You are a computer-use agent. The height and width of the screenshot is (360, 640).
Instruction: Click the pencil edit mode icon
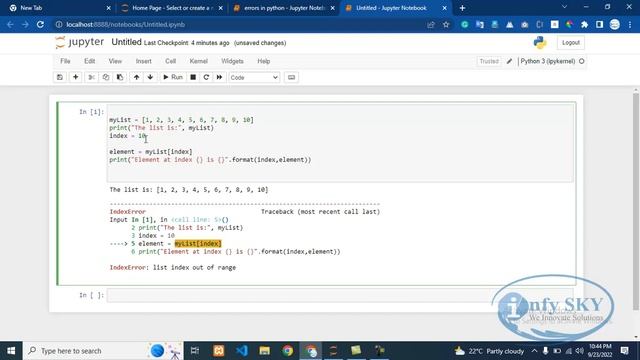pyautogui.click(x=509, y=61)
